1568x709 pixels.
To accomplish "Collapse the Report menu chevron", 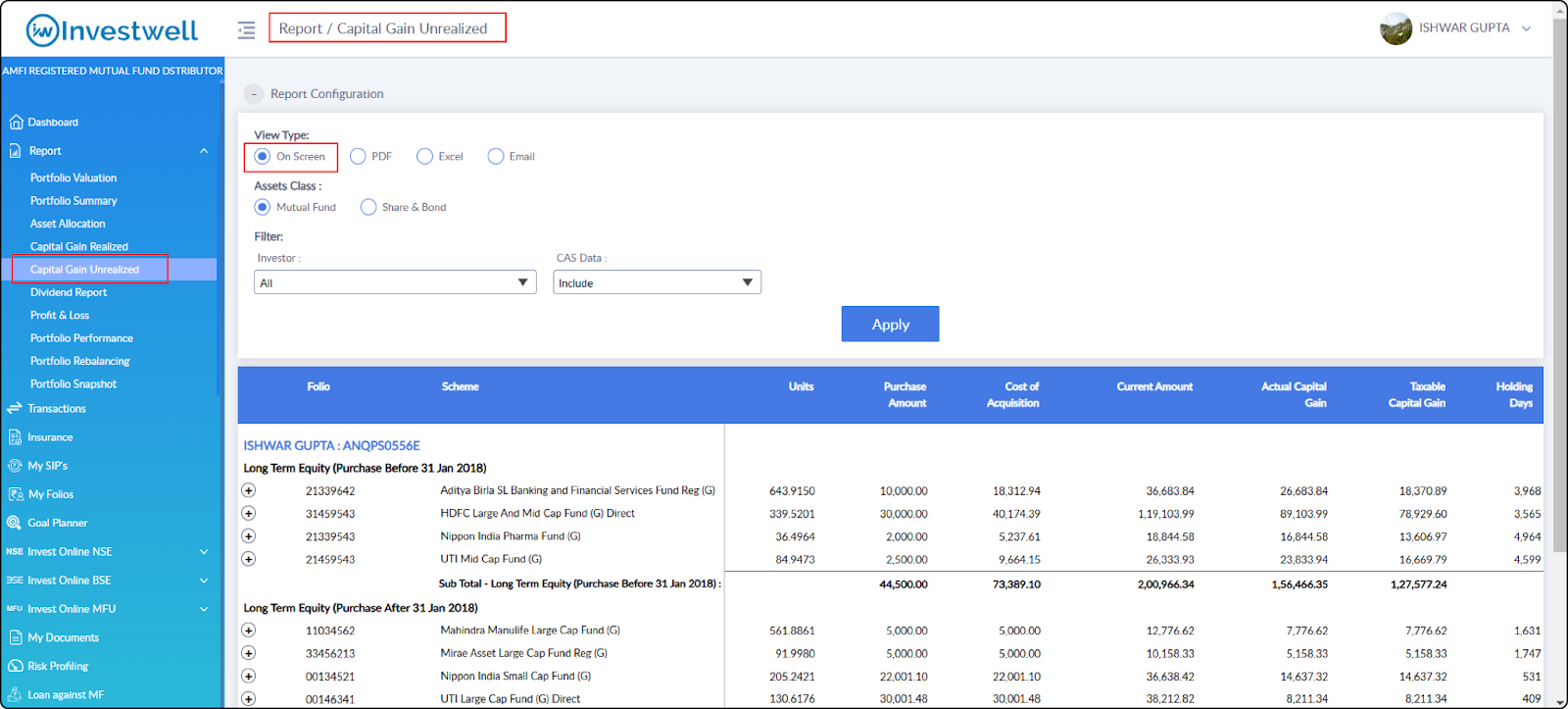I will pos(204,151).
